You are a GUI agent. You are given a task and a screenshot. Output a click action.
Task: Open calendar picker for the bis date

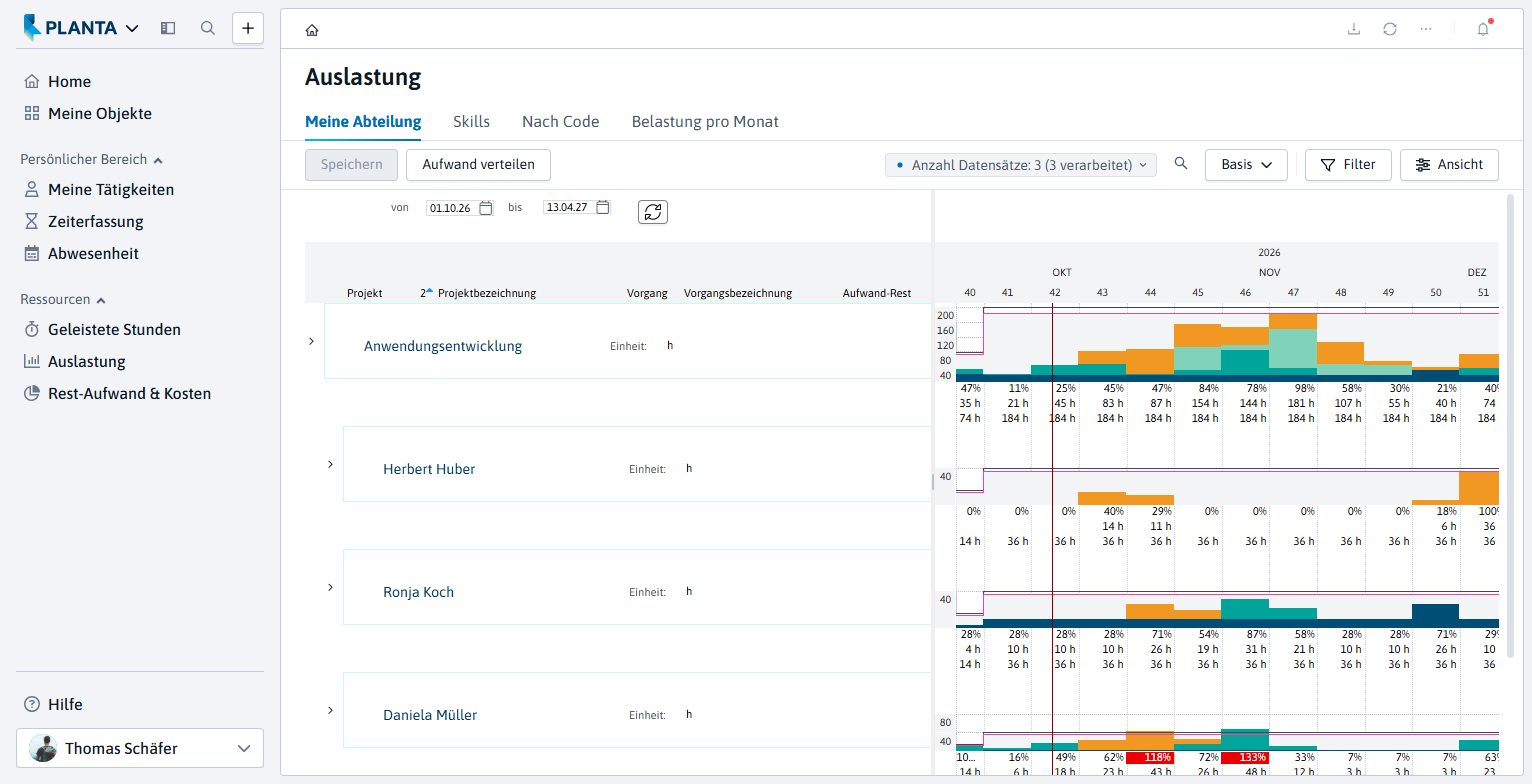point(603,208)
